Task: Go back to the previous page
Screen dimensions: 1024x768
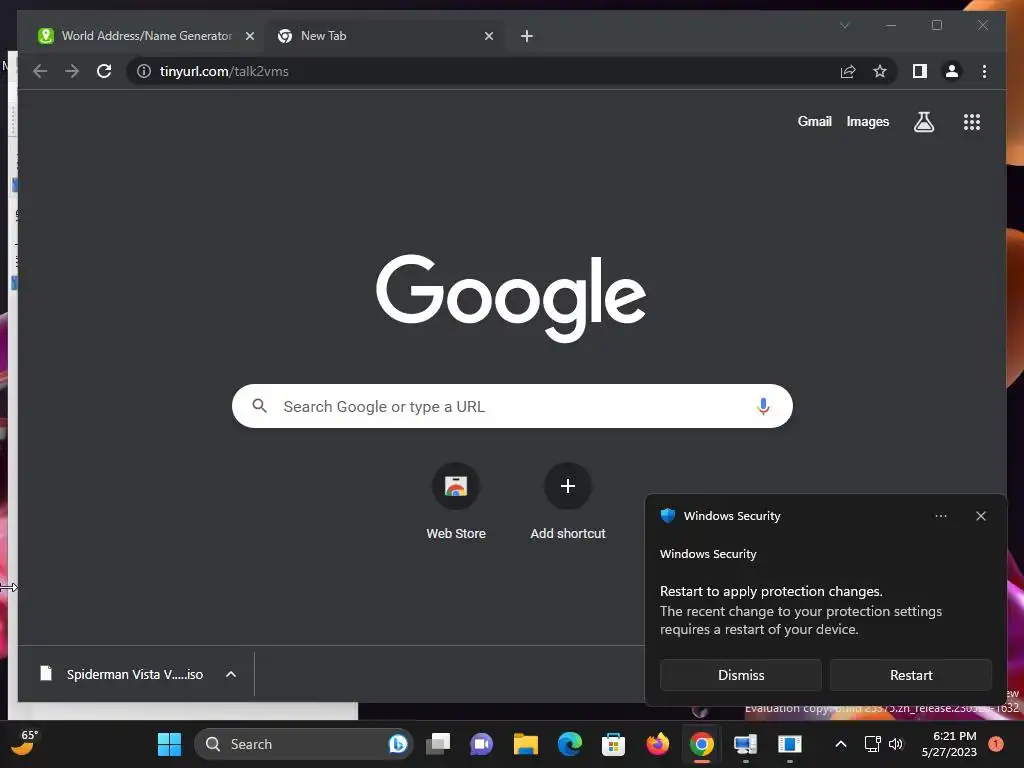Action: (40, 71)
